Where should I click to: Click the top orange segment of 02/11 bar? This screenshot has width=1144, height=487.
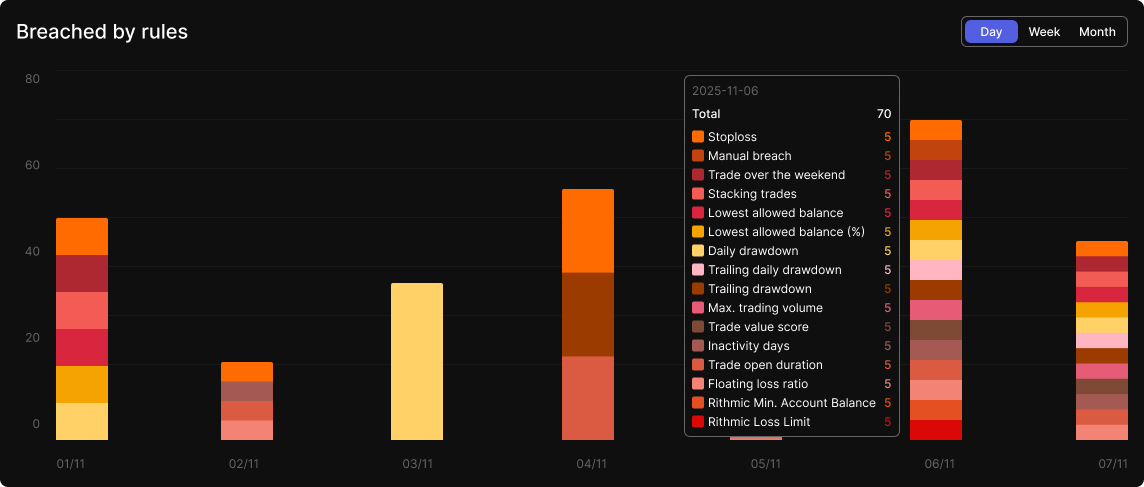[x=247, y=371]
